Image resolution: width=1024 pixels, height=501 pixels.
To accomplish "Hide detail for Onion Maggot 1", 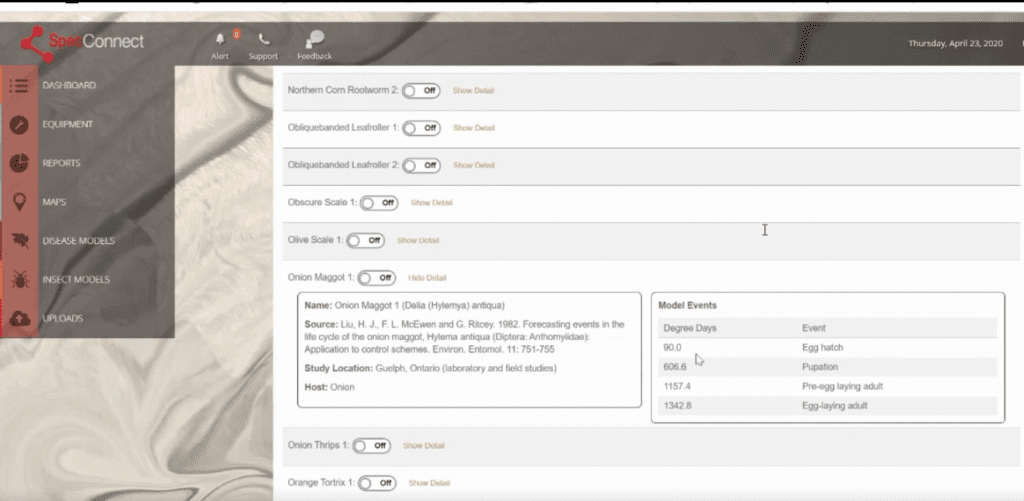I will click(427, 278).
